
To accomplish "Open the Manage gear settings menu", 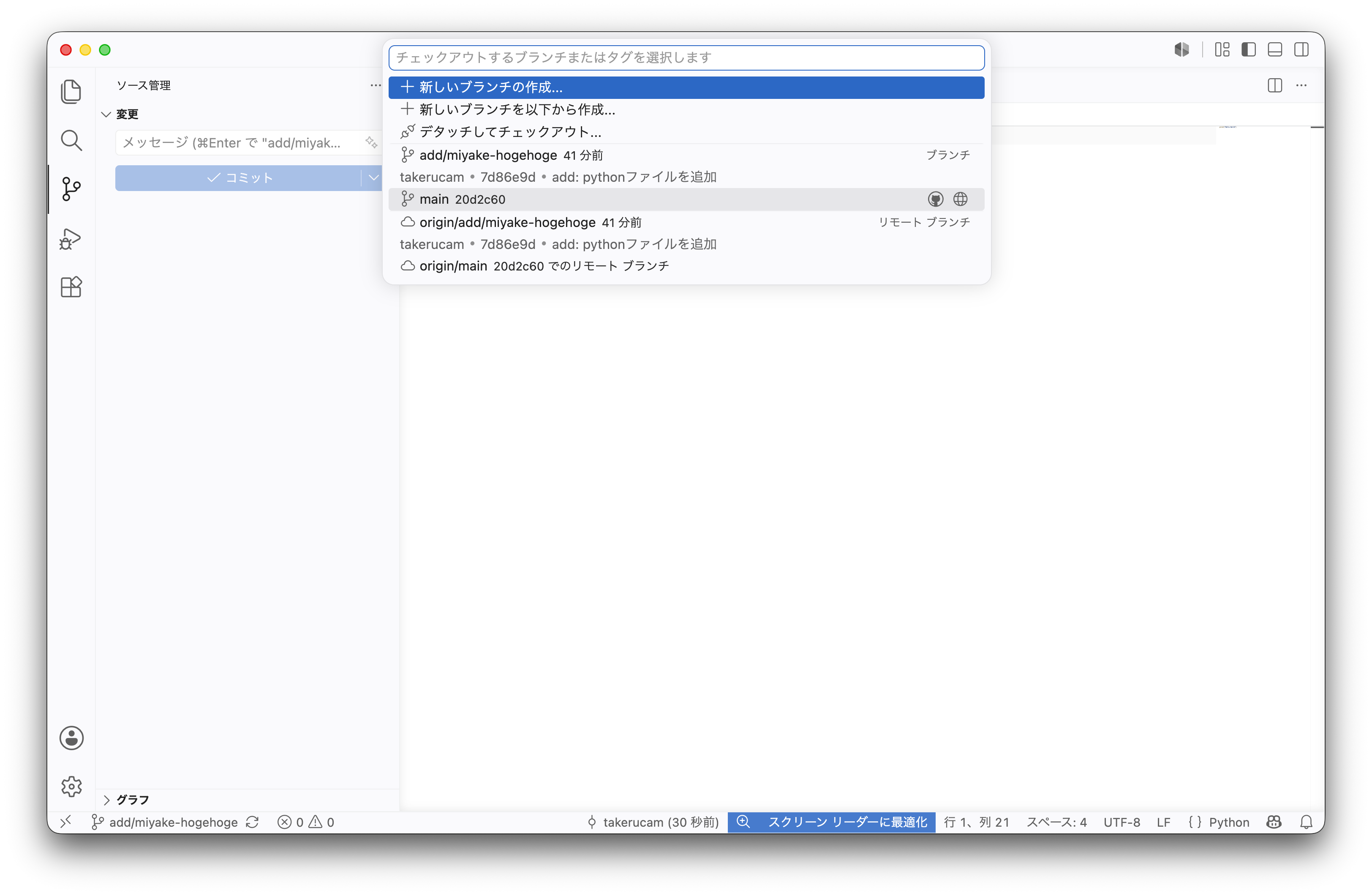I will (x=71, y=787).
